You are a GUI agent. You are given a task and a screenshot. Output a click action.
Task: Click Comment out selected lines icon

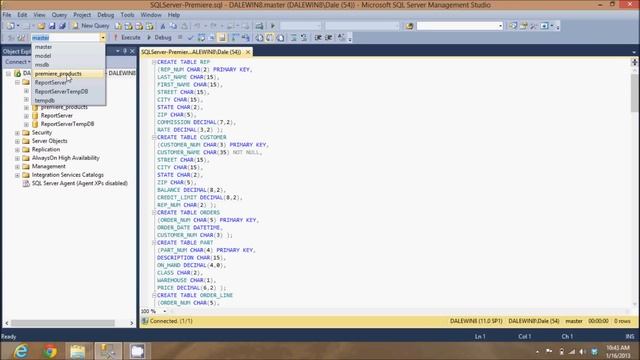click(293, 38)
